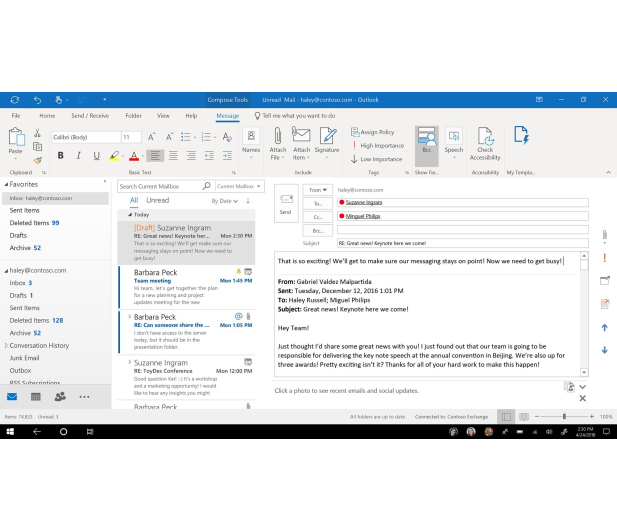The height and width of the screenshot is (530, 617).
Task: Open the From dropdown button
Action: pos(318,190)
